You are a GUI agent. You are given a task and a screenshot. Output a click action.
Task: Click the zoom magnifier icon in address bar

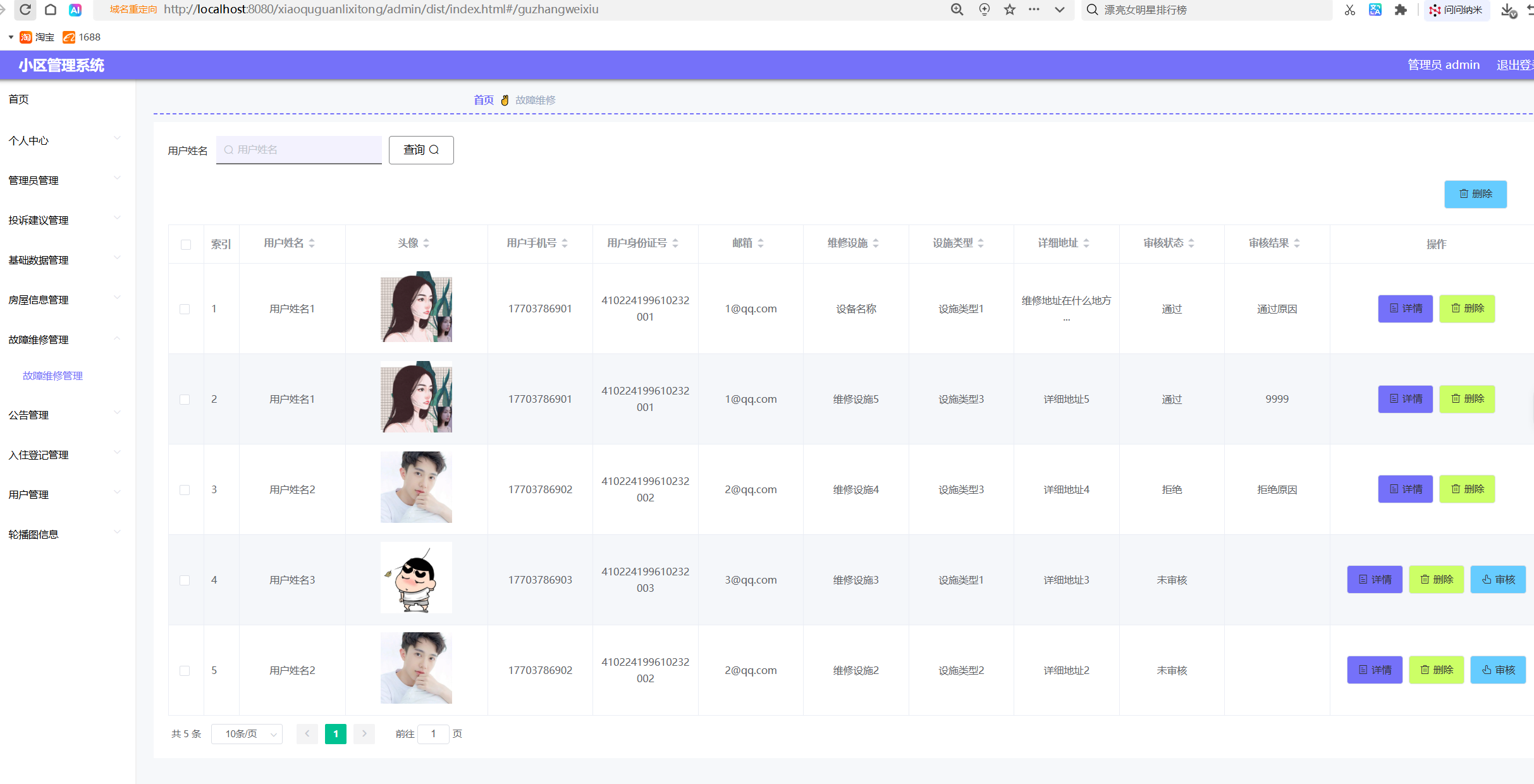coord(957,9)
